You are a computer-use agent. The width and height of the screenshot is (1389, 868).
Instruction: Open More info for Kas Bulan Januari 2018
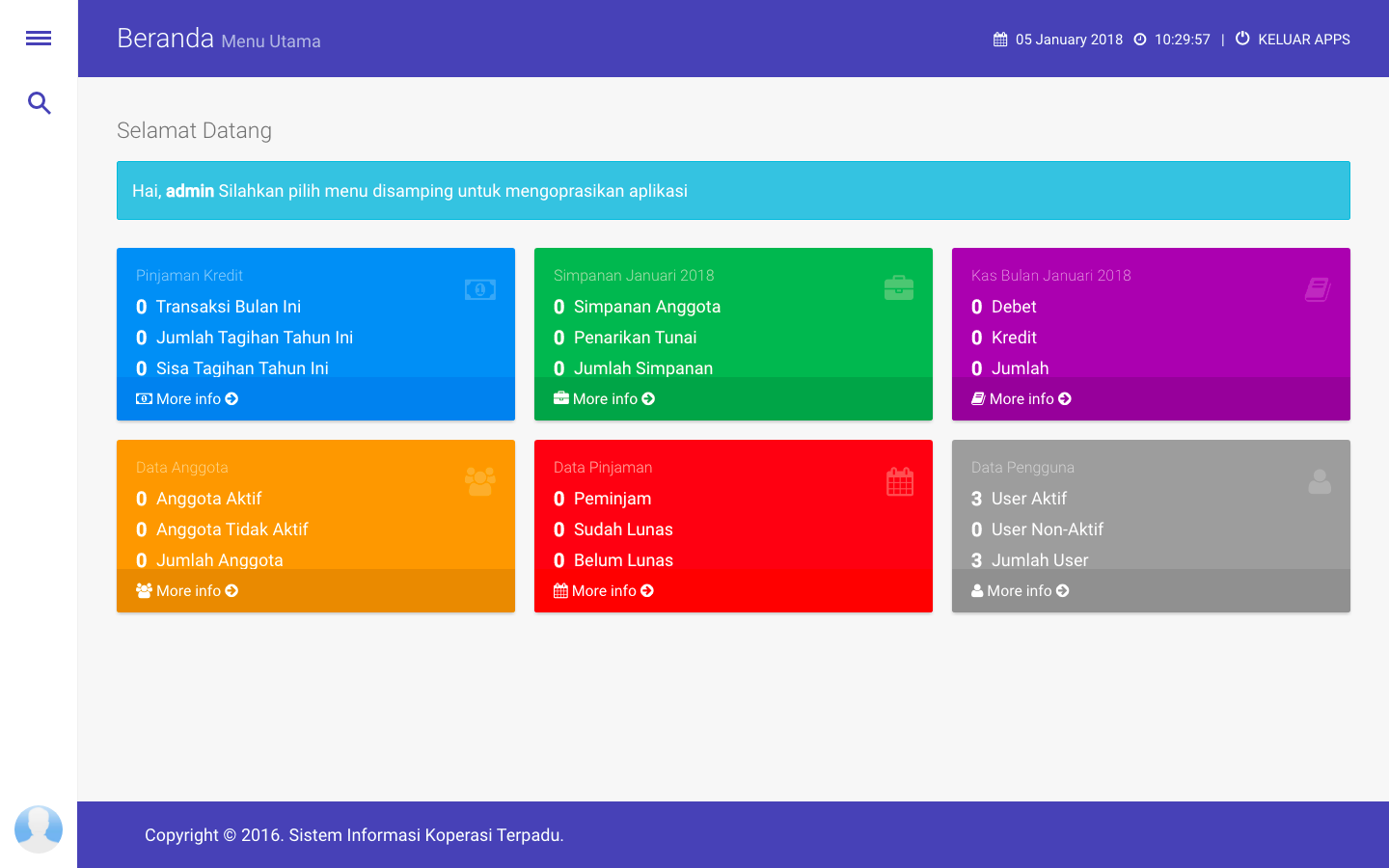(x=1021, y=398)
